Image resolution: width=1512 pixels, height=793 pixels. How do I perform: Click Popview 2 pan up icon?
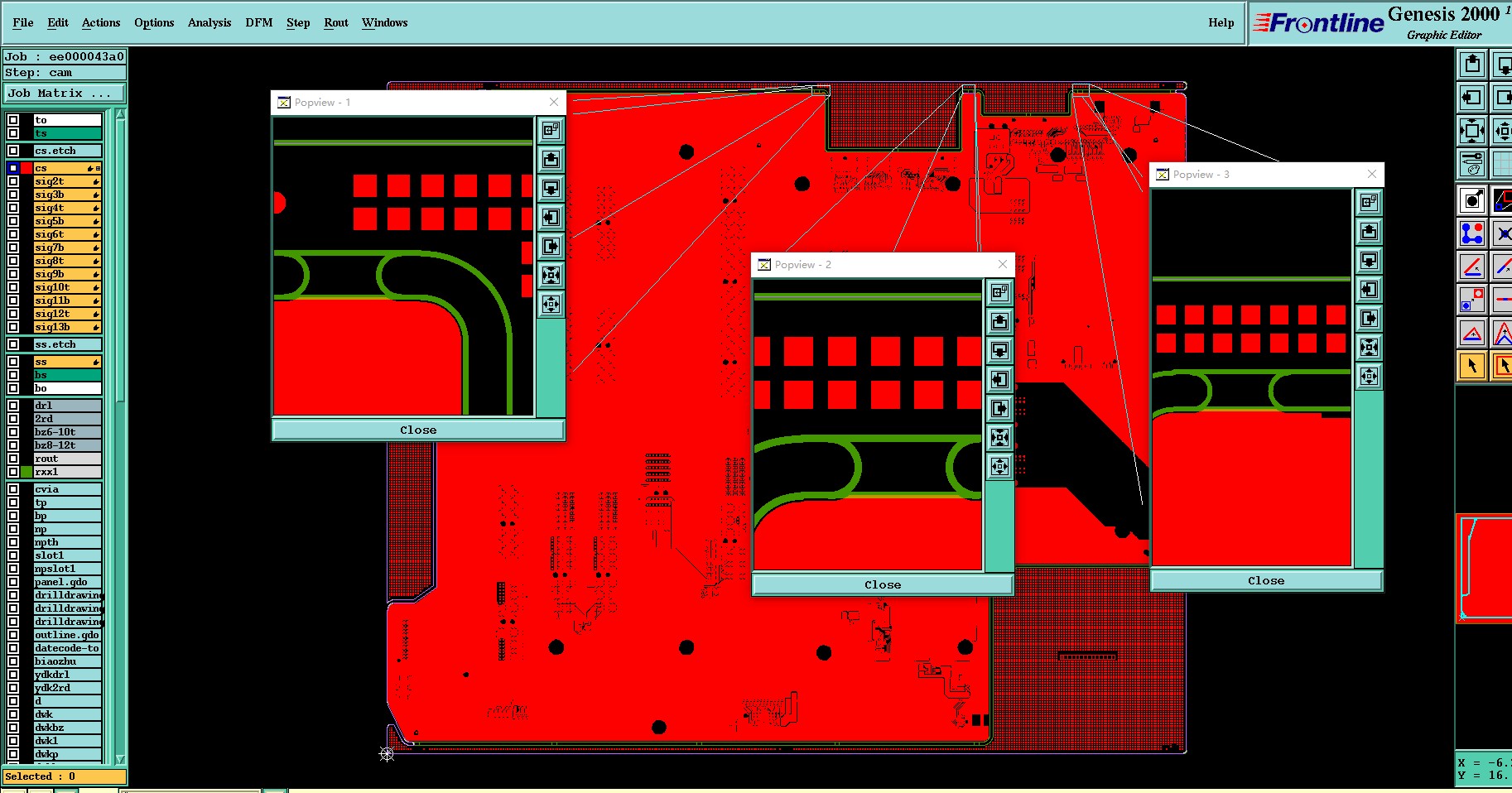pos(999,321)
